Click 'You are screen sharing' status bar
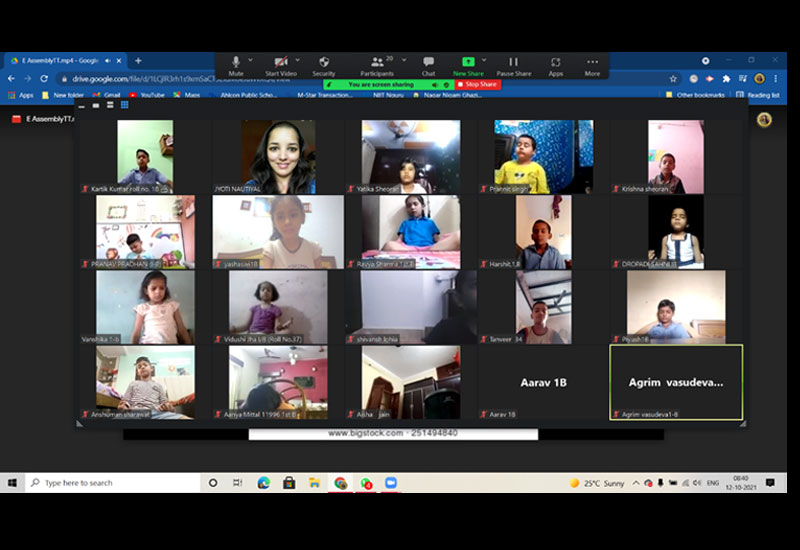 (x=381, y=84)
